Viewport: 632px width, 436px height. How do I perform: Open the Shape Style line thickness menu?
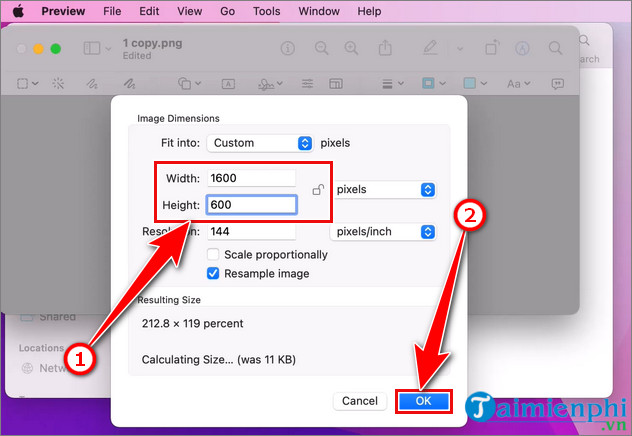(x=393, y=84)
